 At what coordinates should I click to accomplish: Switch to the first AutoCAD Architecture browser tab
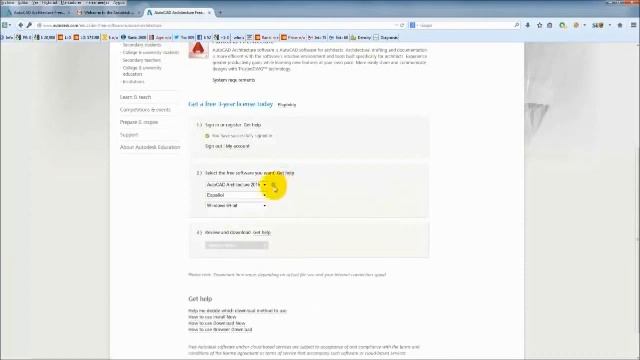pyautogui.click(x=38, y=13)
